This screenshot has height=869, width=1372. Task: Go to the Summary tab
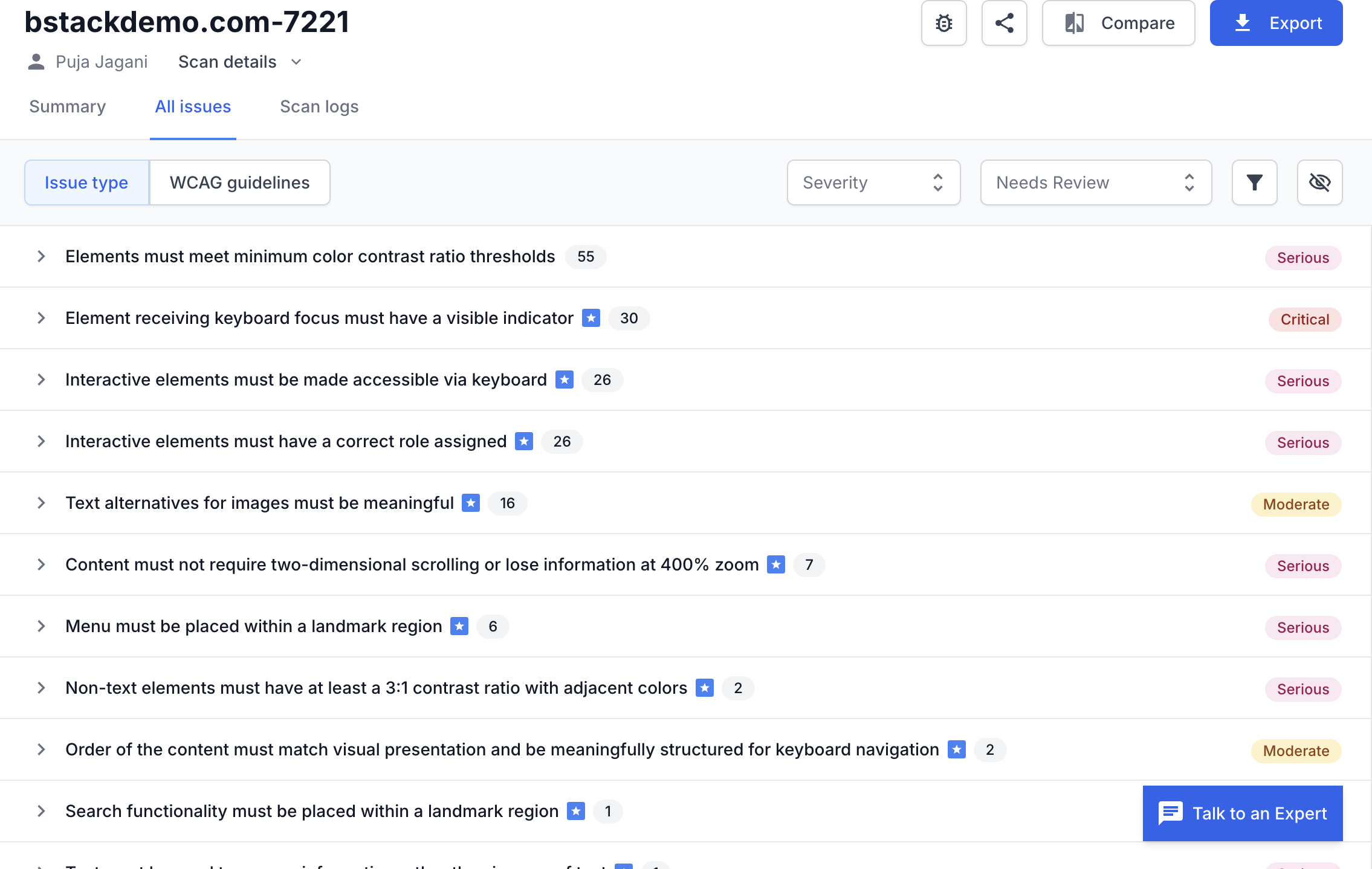(x=67, y=106)
